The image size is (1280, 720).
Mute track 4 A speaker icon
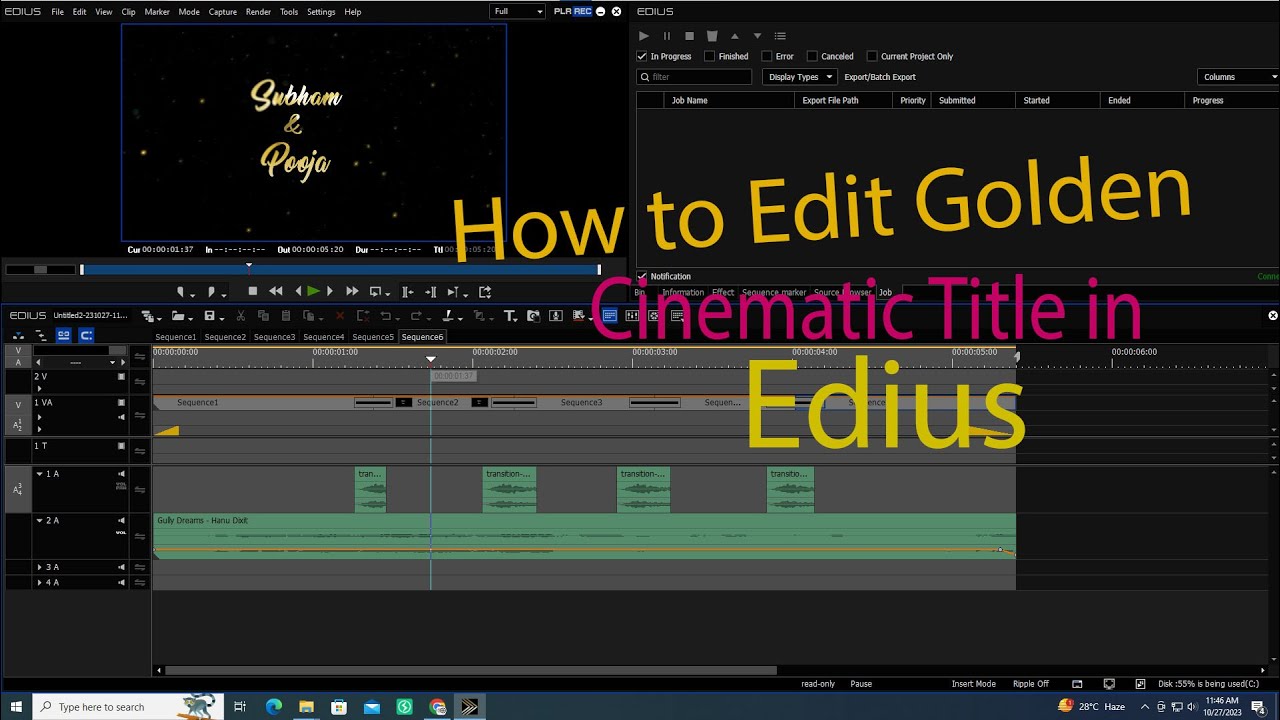point(121,582)
